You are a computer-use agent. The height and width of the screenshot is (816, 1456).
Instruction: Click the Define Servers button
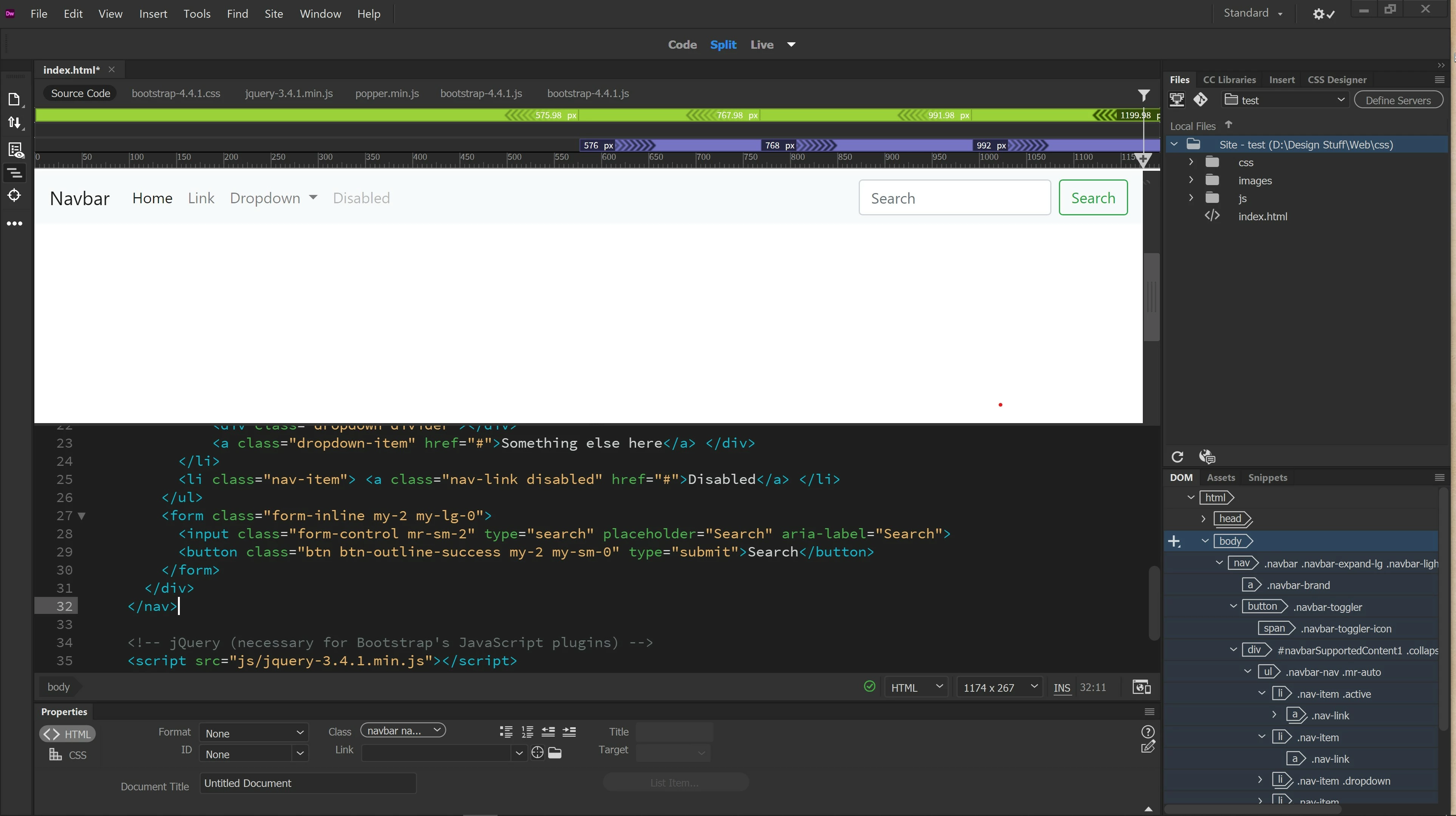pos(1398,100)
